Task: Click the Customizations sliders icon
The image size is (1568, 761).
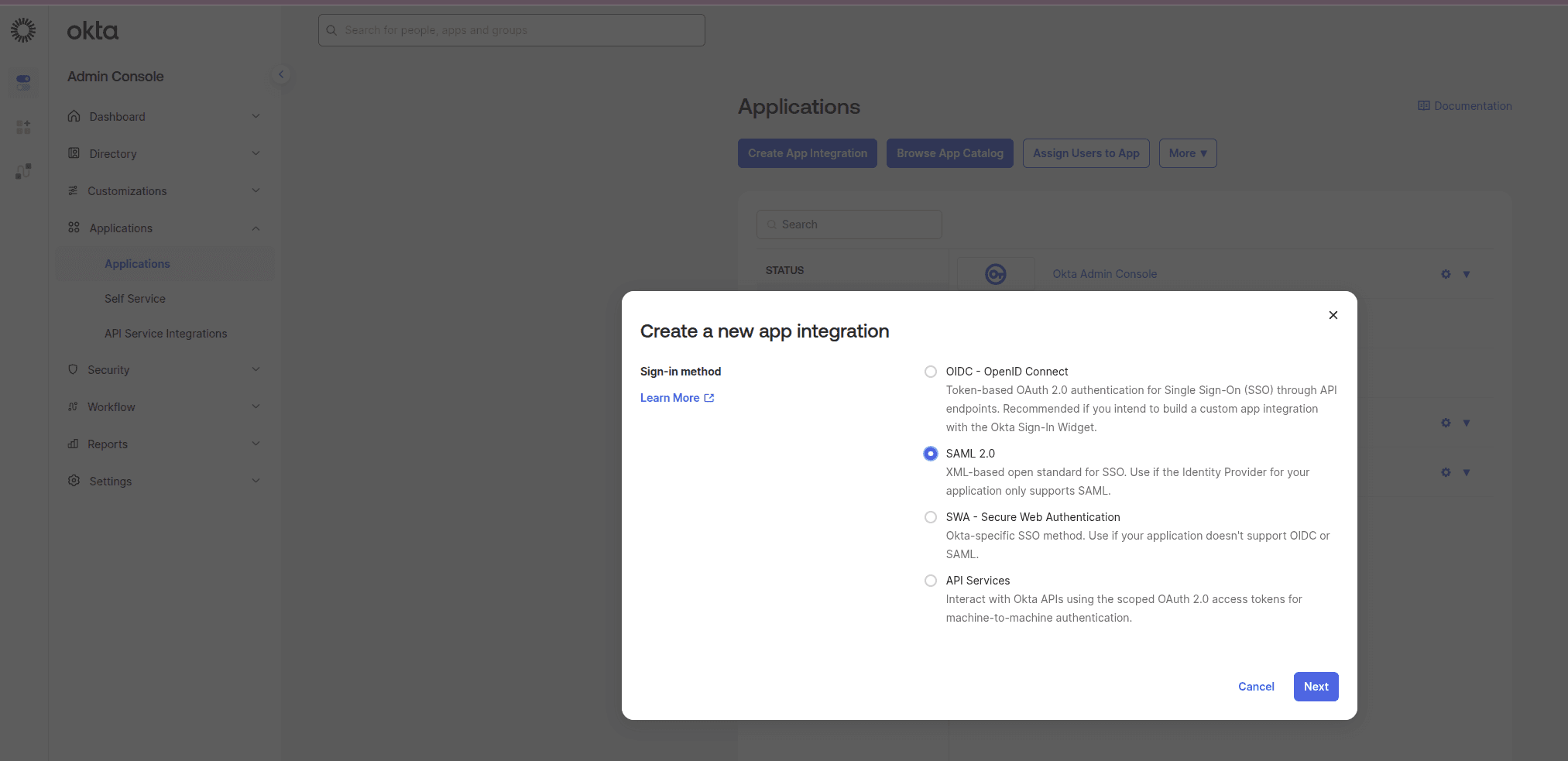Action: tap(73, 190)
